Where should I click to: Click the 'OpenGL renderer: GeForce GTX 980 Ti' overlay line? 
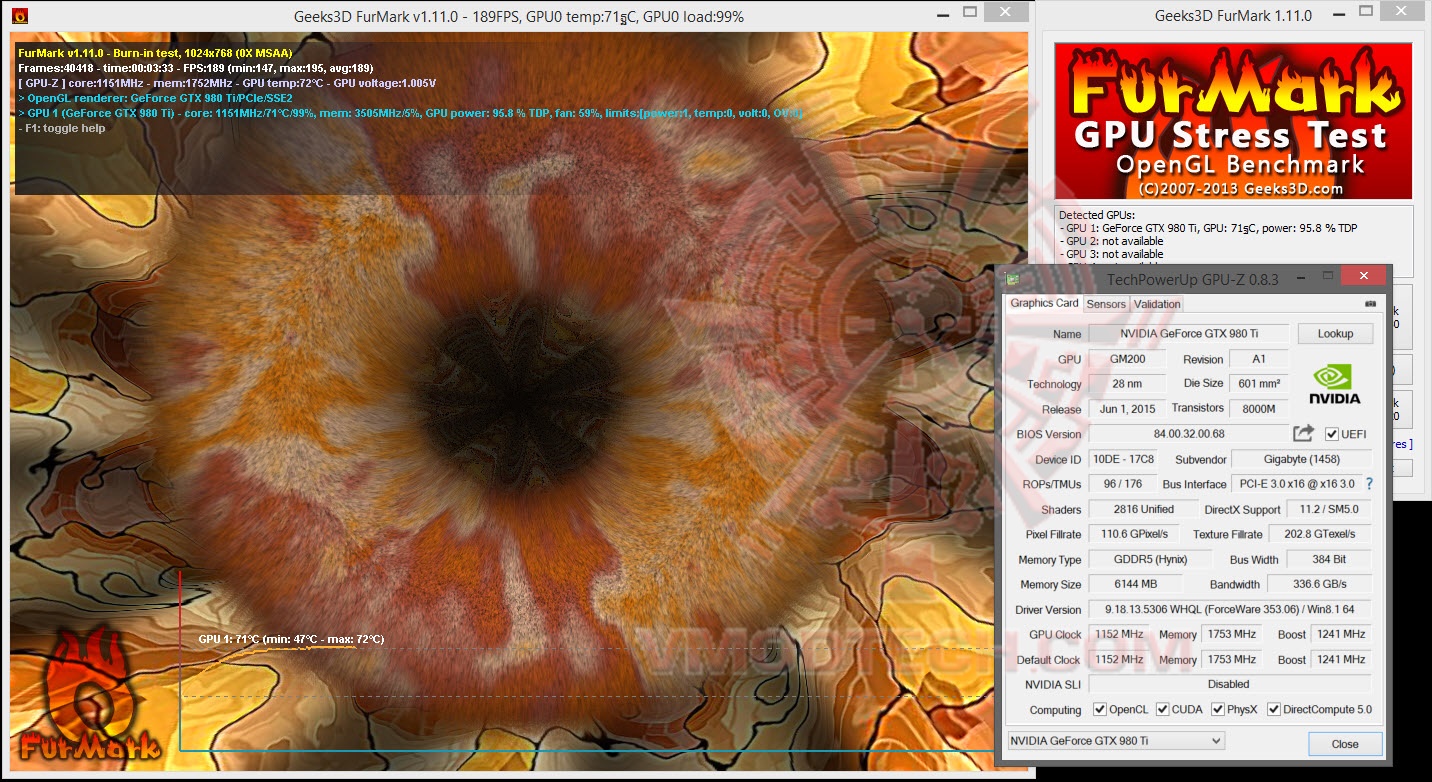click(x=155, y=98)
